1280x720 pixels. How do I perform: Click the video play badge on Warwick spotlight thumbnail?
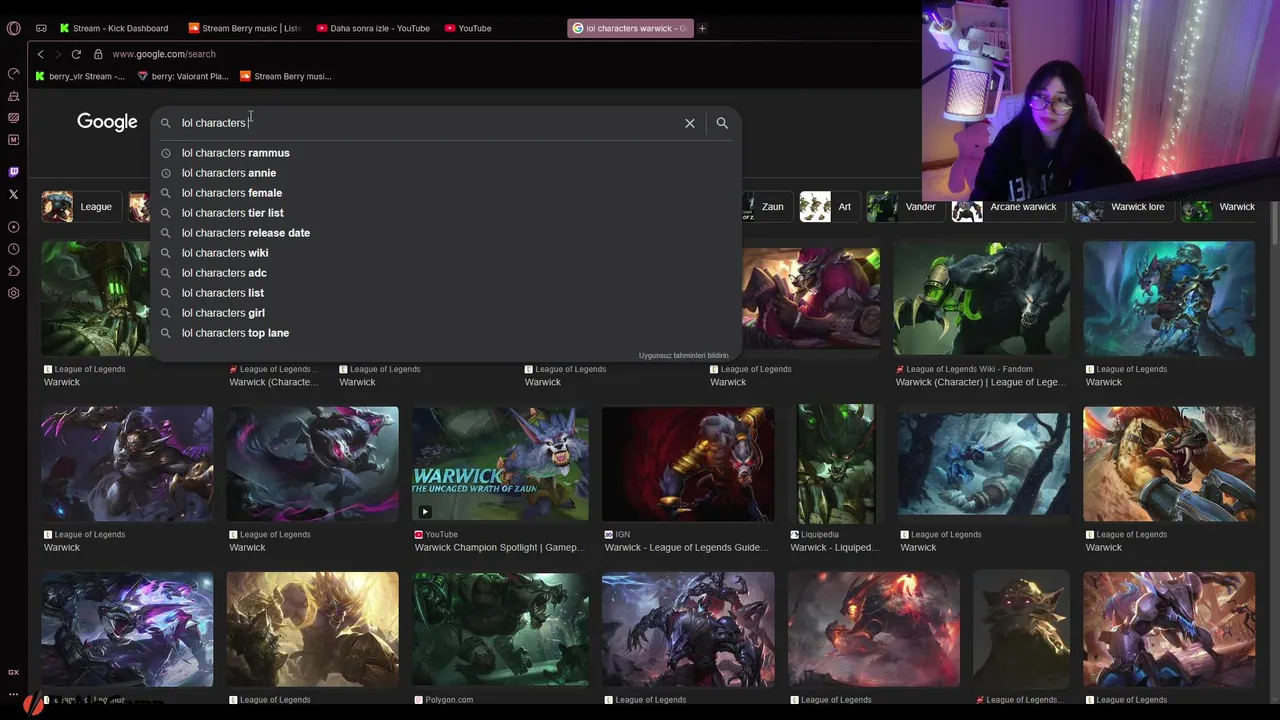click(424, 511)
